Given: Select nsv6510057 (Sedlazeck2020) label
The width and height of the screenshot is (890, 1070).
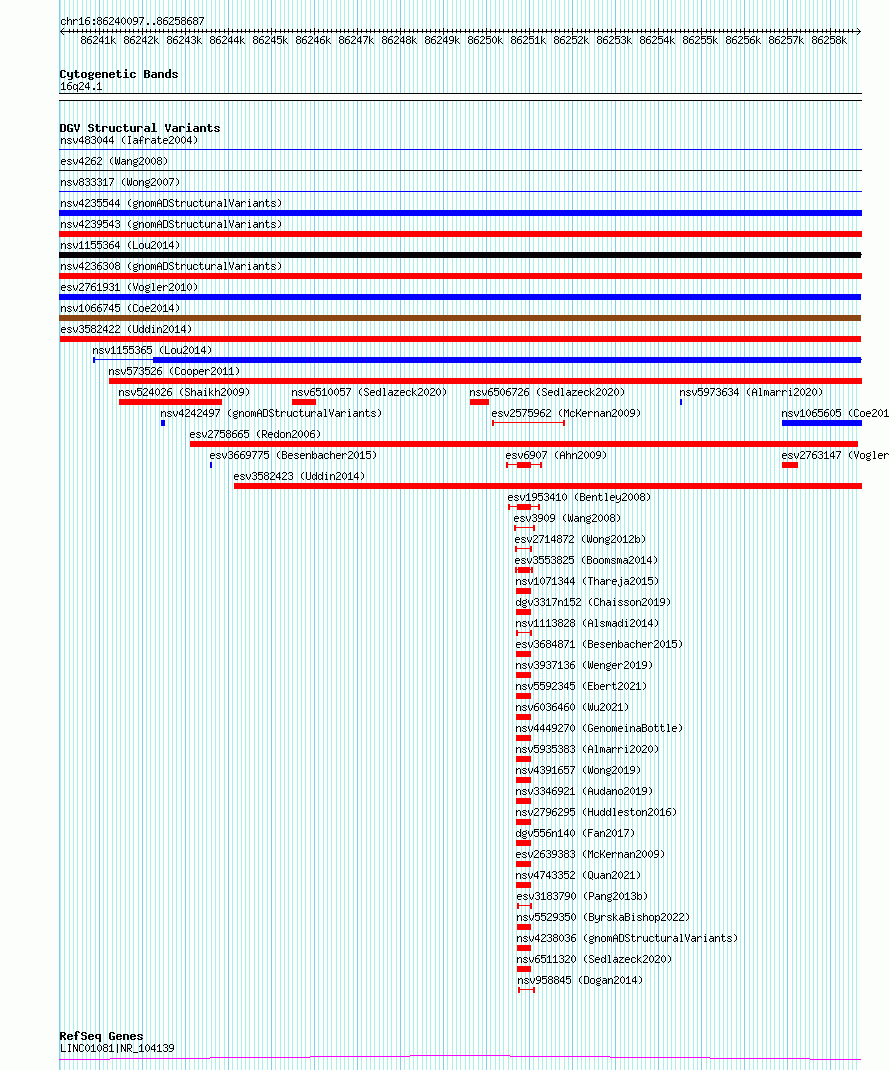Looking at the screenshot, I should point(369,392).
